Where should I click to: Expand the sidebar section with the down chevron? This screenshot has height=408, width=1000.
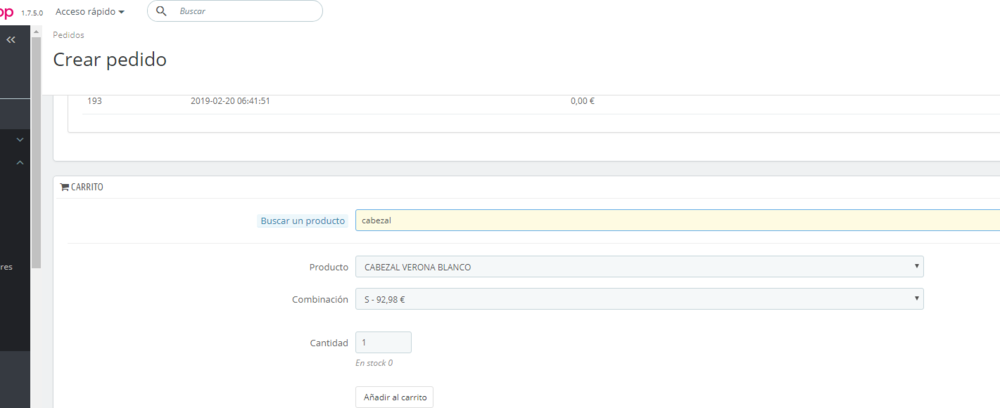[x=20, y=140]
